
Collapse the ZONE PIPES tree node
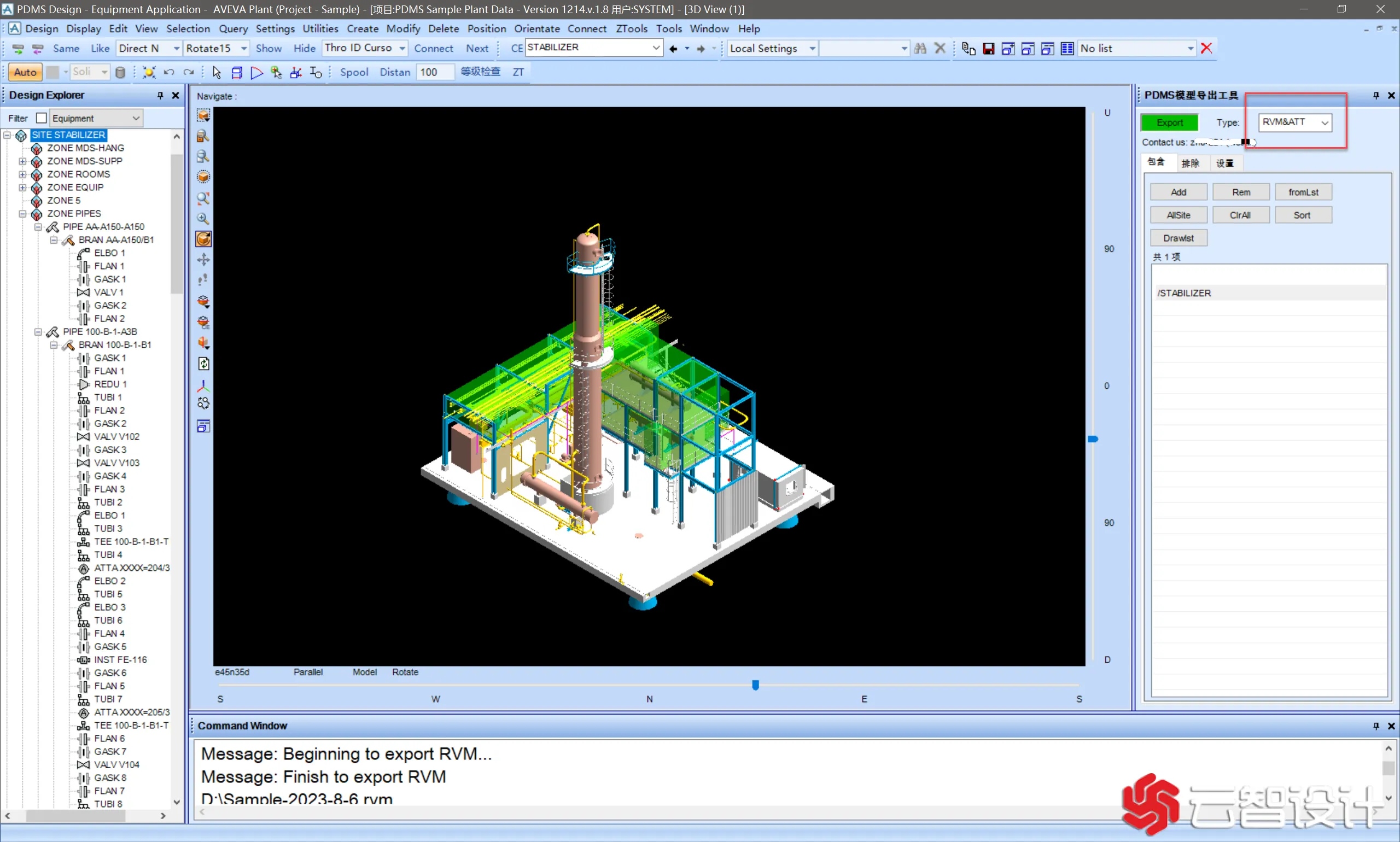point(23,214)
